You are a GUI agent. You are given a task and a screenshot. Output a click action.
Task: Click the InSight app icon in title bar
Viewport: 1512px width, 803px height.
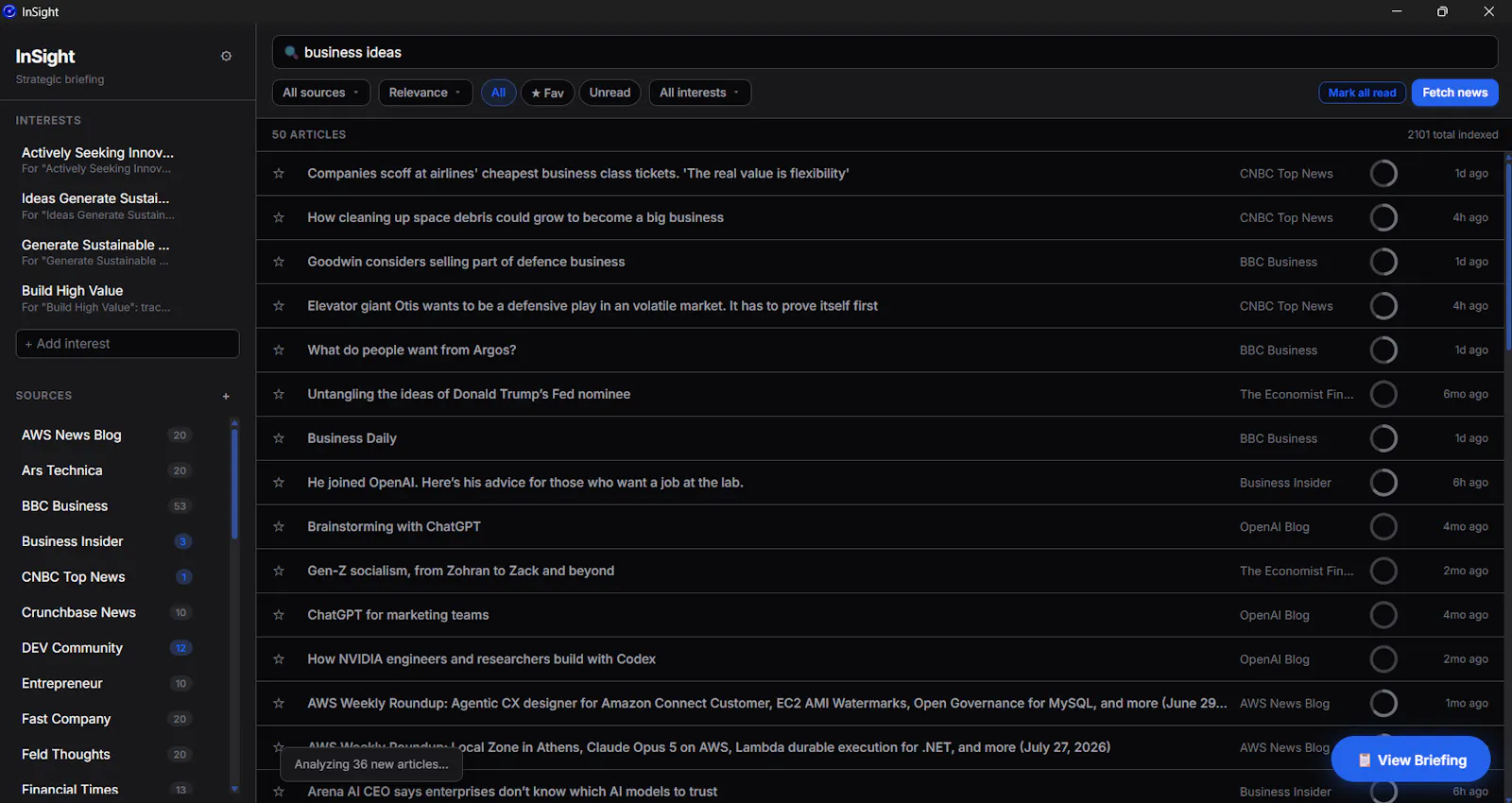pyautogui.click(x=10, y=11)
